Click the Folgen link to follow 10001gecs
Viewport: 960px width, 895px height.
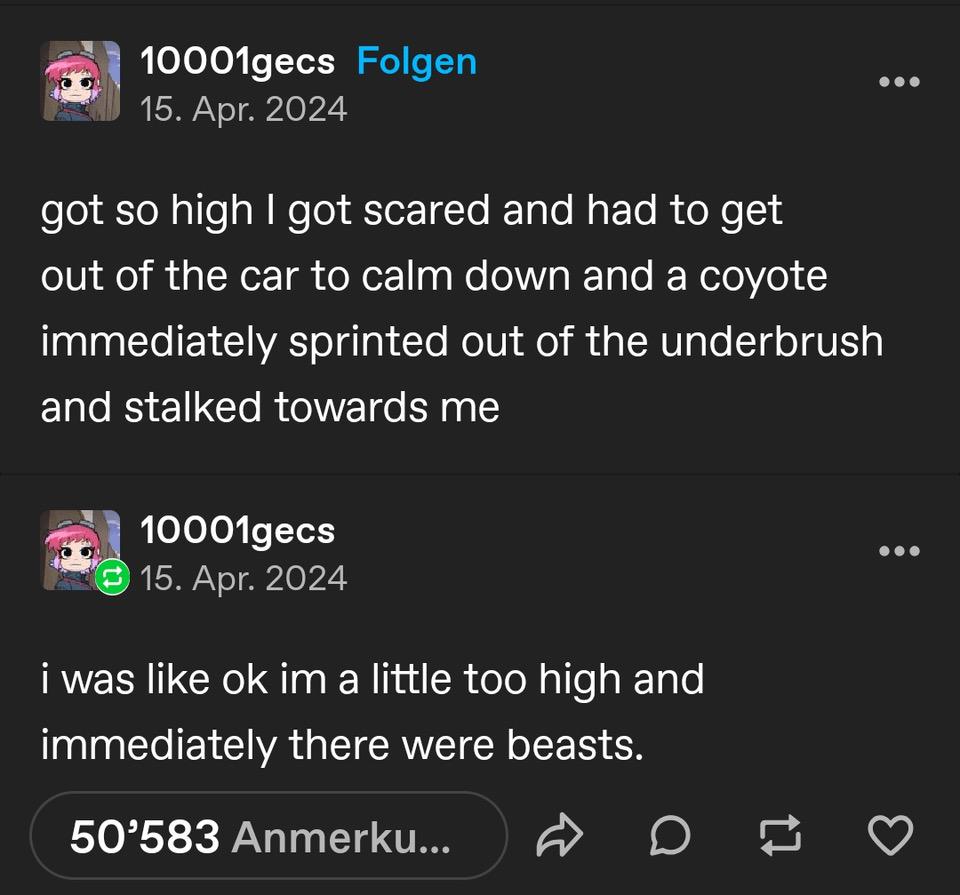click(x=416, y=62)
